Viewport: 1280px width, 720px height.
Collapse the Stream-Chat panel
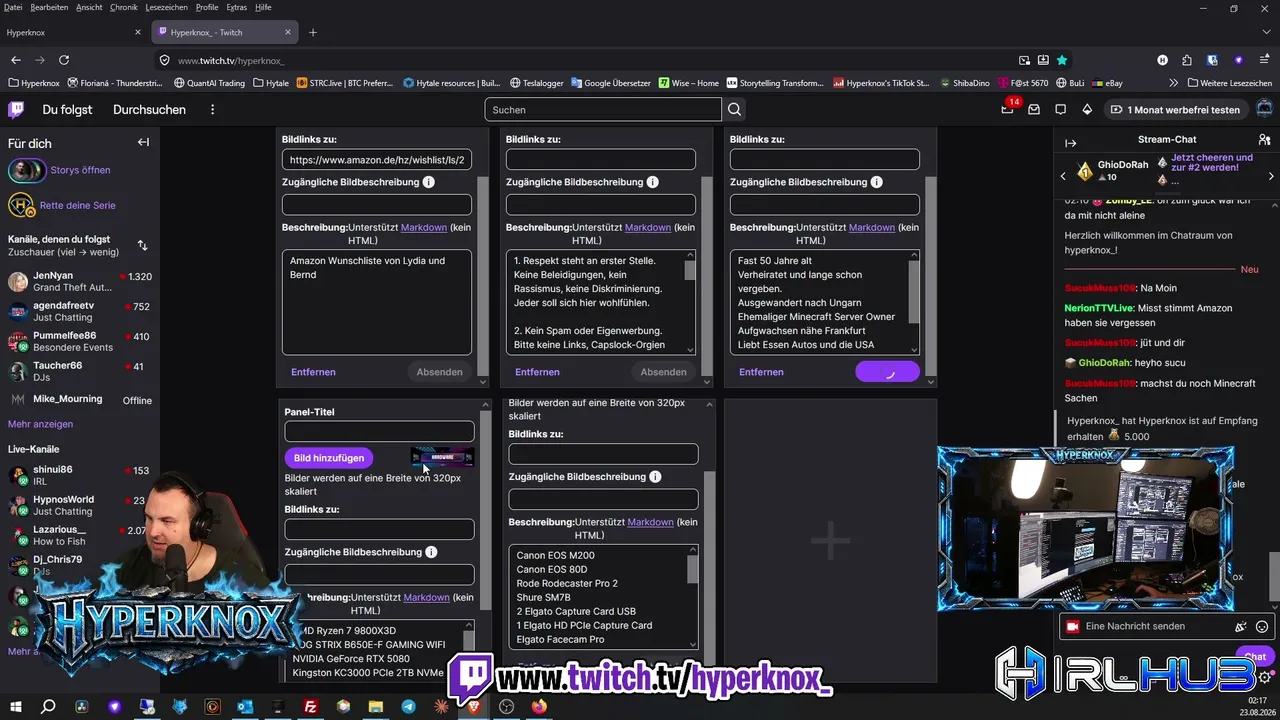coord(1070,143)
